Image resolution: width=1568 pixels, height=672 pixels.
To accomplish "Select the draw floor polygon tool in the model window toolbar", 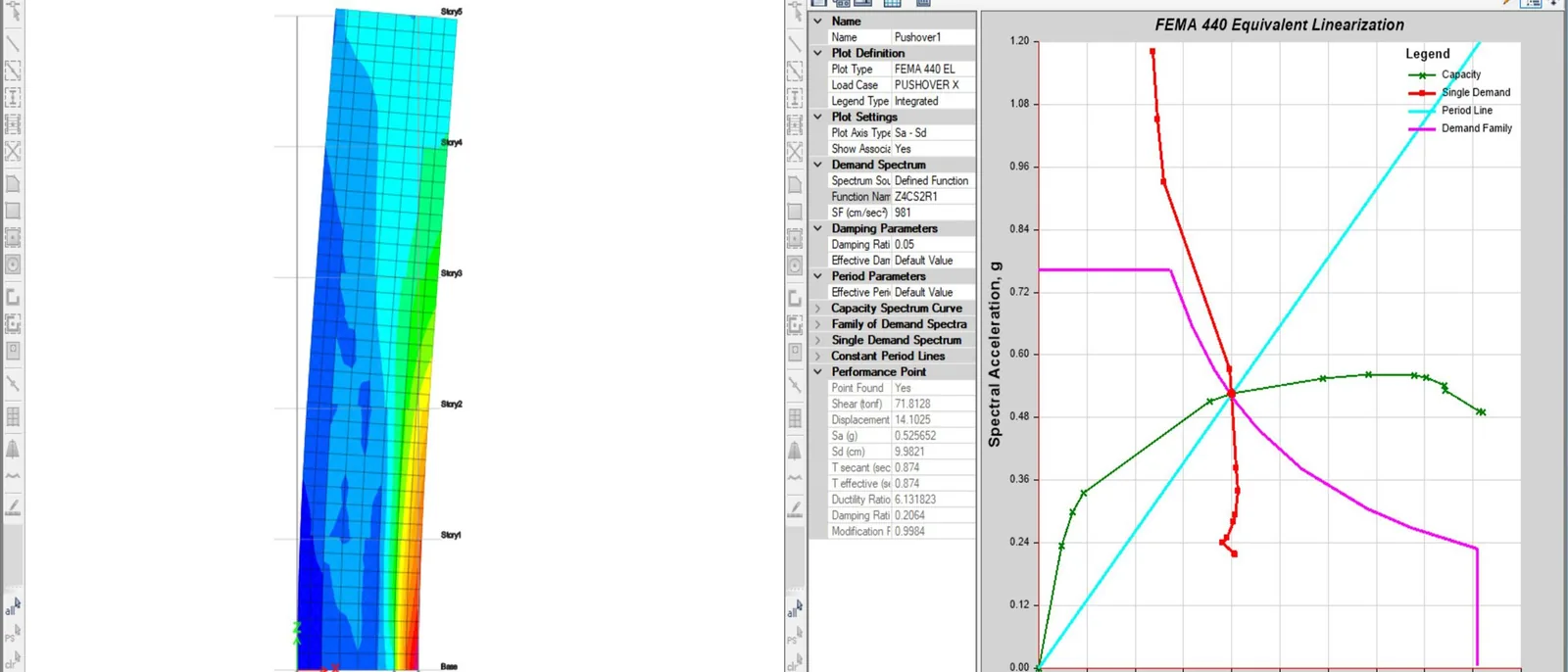I will pos(13,184).
